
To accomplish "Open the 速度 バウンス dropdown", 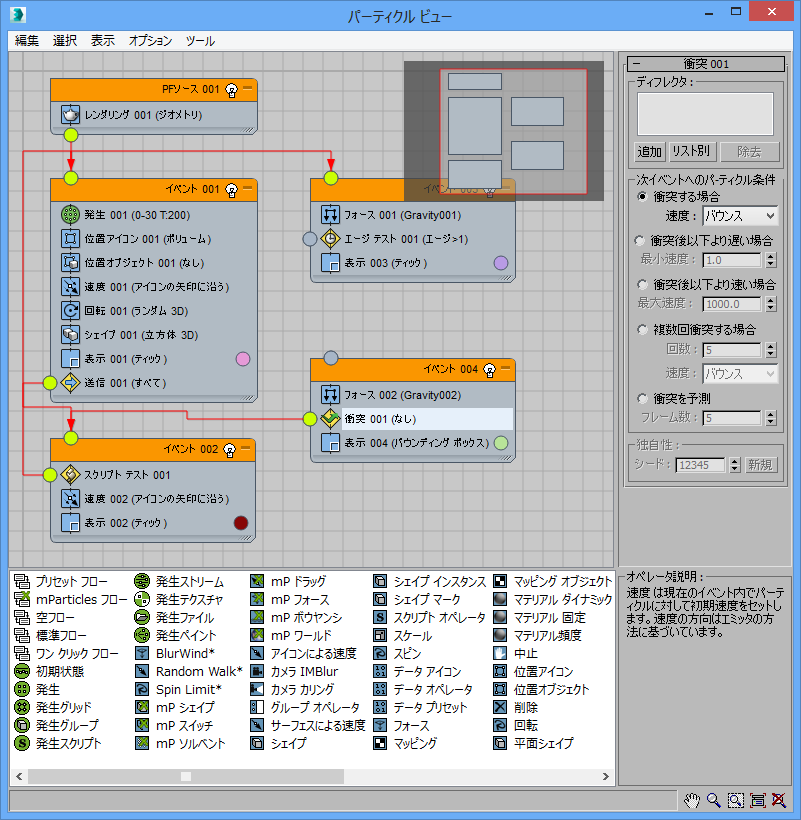I will pyautogui.click(x=739, y=215).
